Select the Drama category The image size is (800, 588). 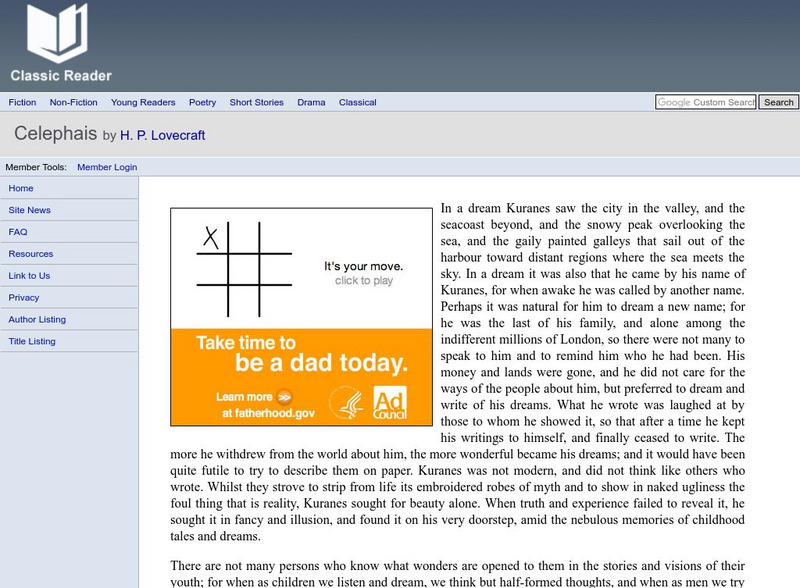311,102
